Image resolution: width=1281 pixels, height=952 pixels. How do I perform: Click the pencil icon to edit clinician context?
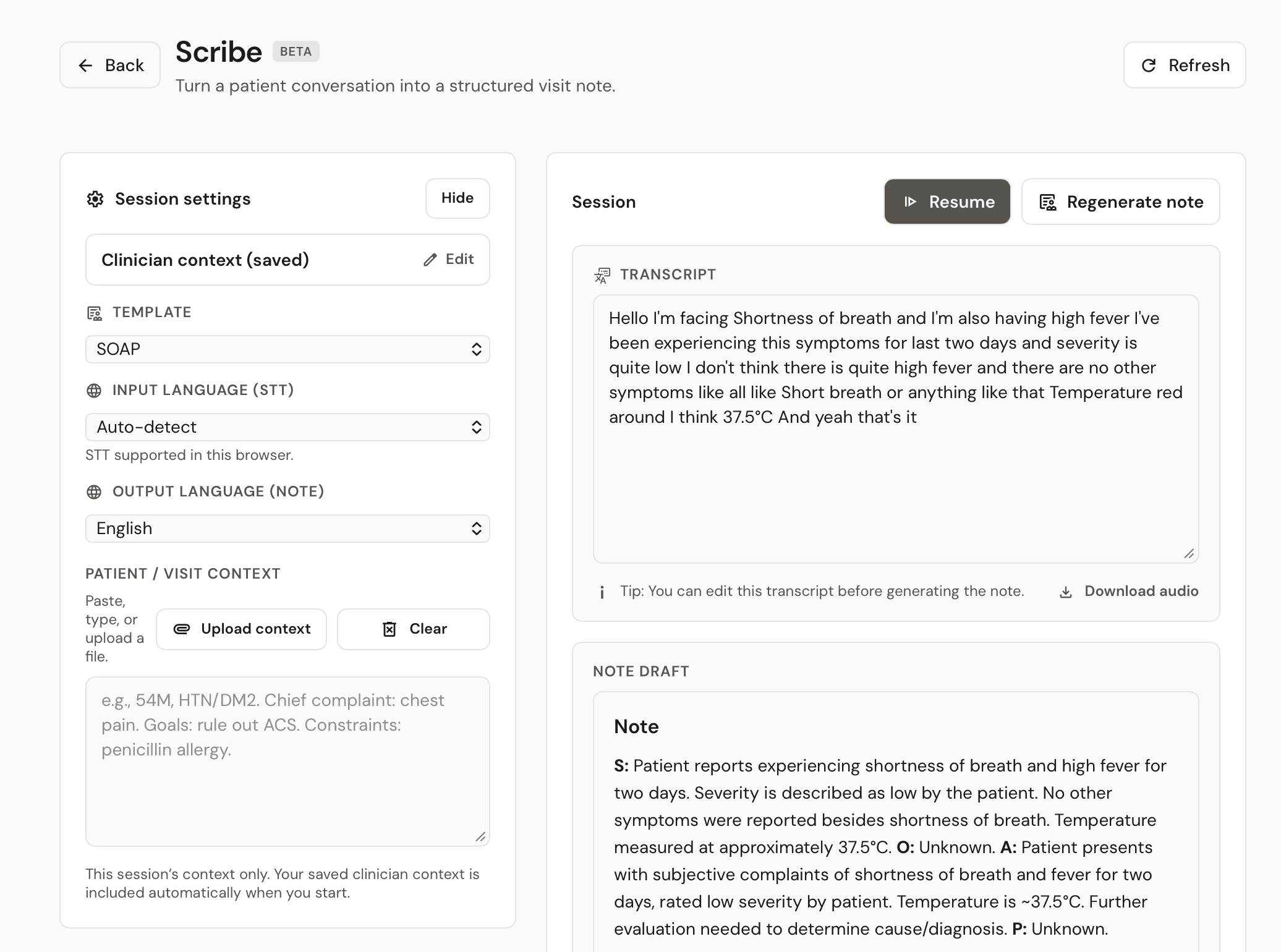[430, 260]
